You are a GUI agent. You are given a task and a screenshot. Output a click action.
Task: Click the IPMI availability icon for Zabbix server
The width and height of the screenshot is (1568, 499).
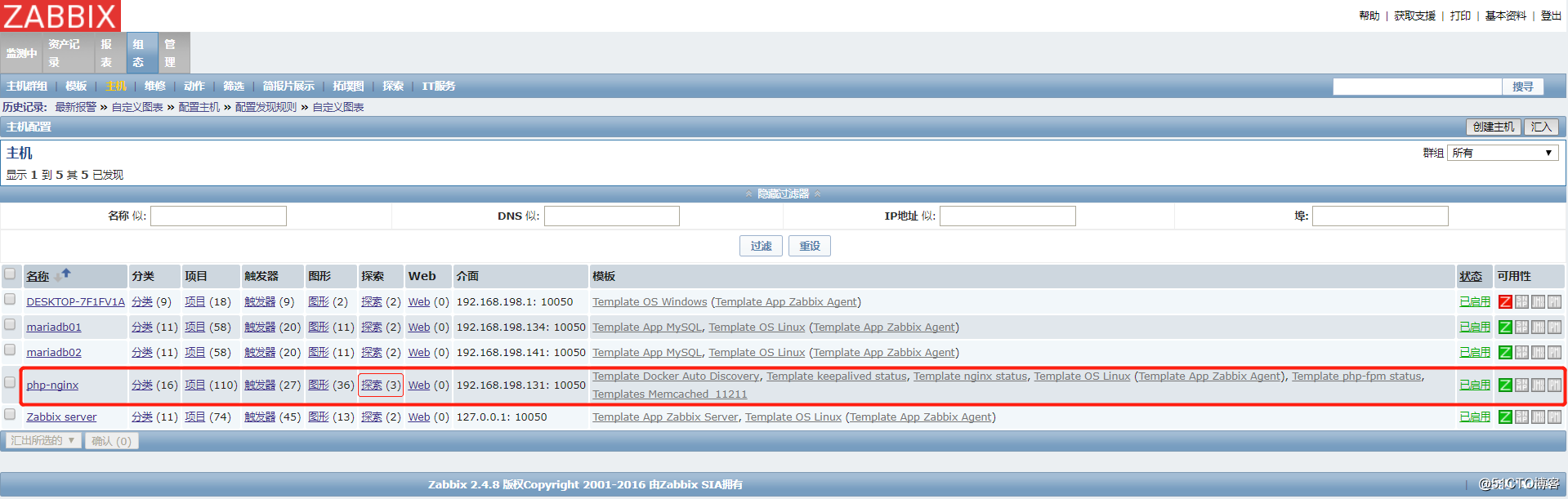(x=1554, y=417)
